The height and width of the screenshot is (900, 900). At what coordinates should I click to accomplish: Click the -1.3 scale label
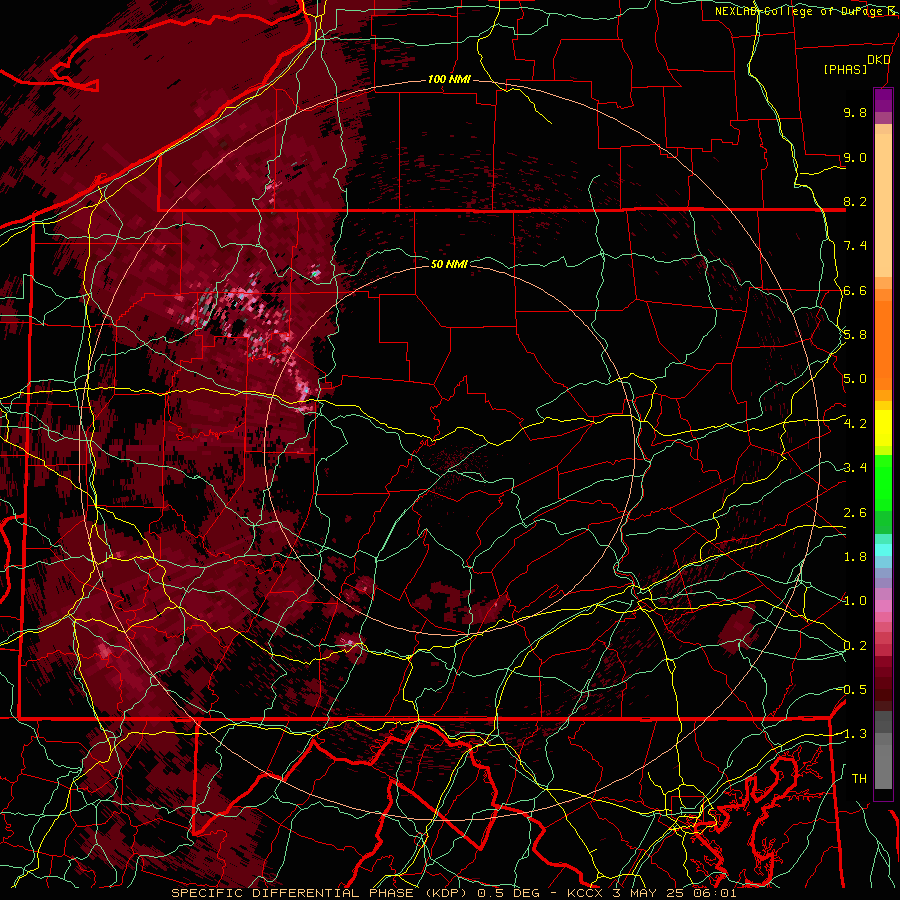coord(853,734)
